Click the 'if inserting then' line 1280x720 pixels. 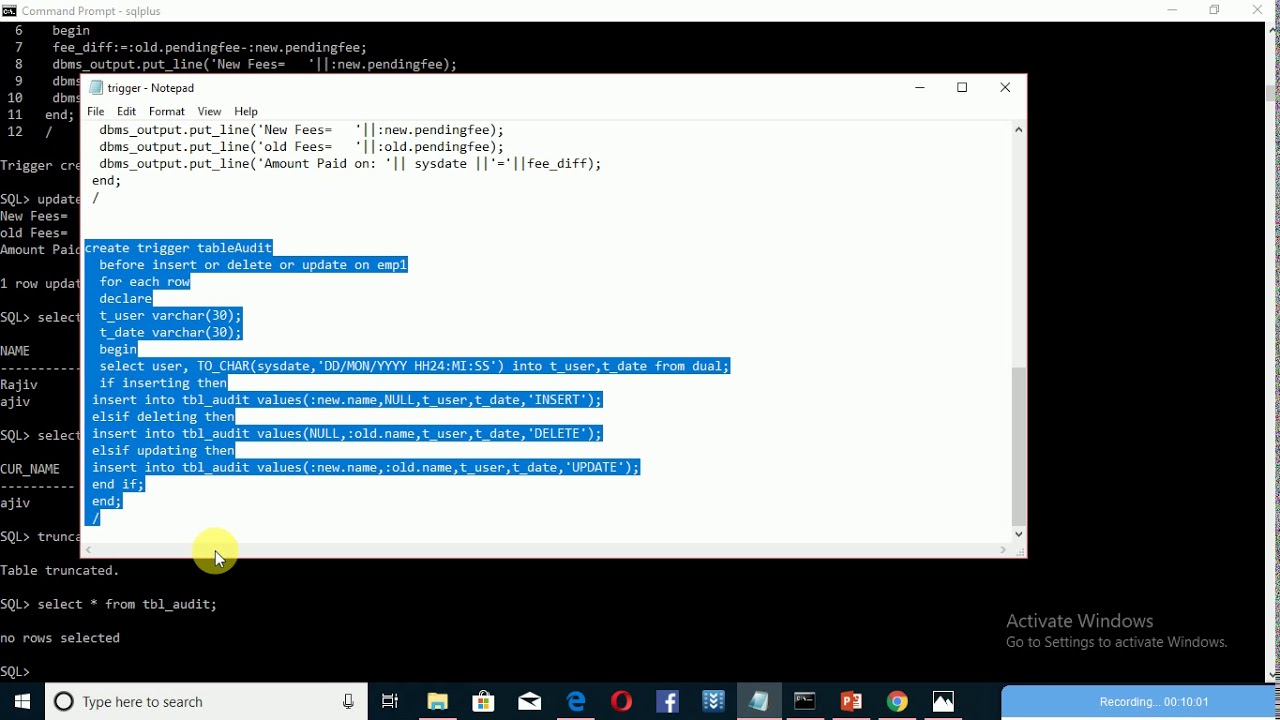click(x=163, y=383)
